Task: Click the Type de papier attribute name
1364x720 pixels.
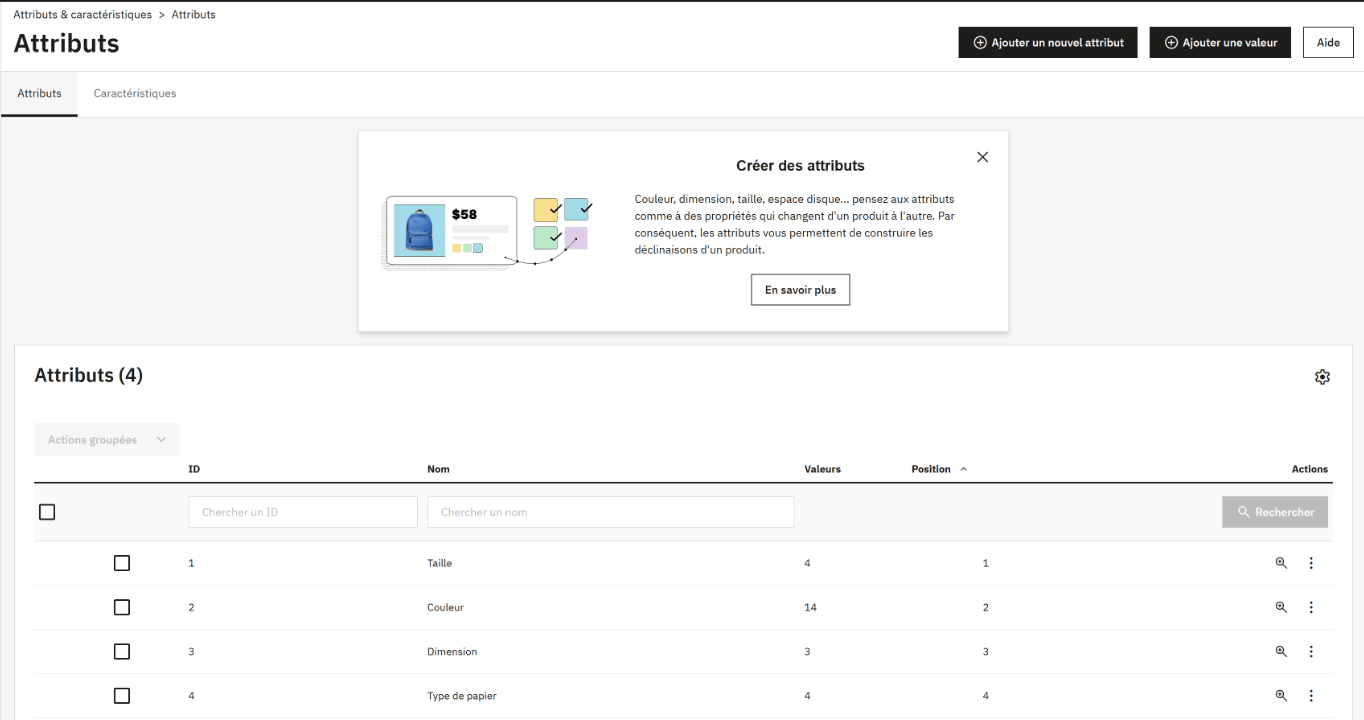Action: pos(462,696)
